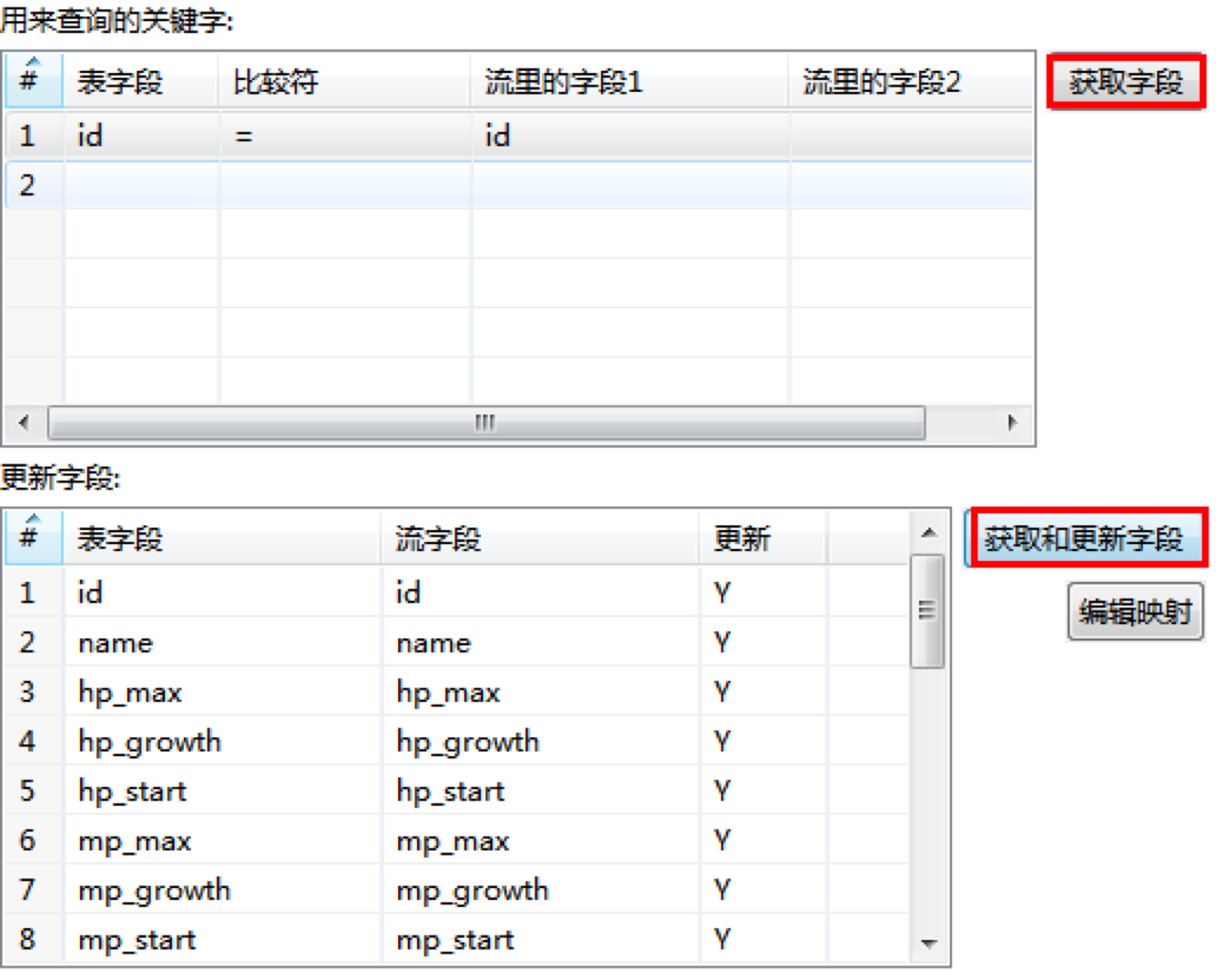Click scroll-down arrow in update fields table
The height and width of the screenshot is (980, 1216).
coord(929,943)
